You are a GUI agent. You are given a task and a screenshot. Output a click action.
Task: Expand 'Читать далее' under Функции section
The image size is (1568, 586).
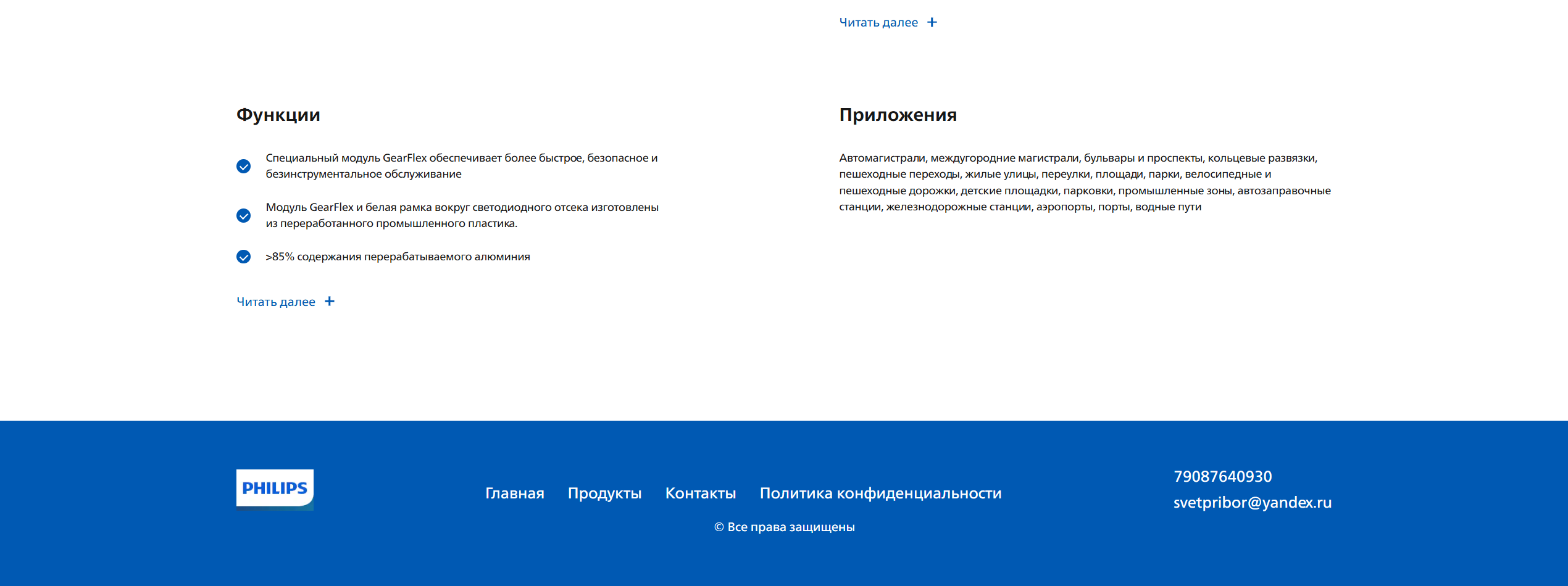286,302
